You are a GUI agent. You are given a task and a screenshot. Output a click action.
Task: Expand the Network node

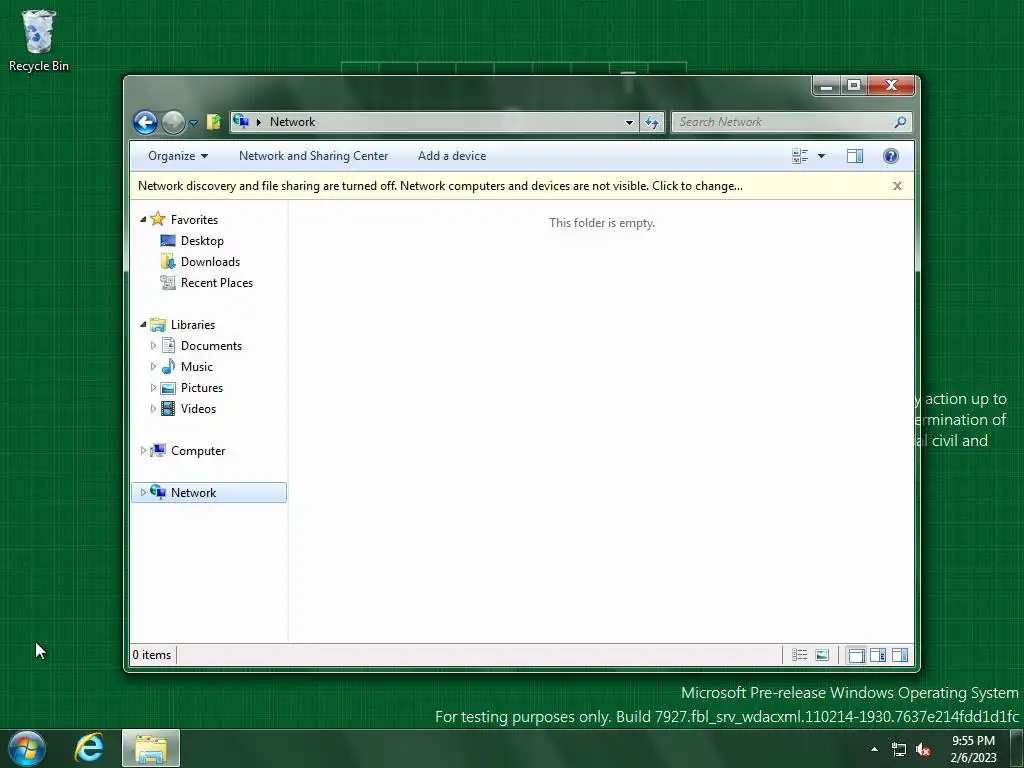143,492
